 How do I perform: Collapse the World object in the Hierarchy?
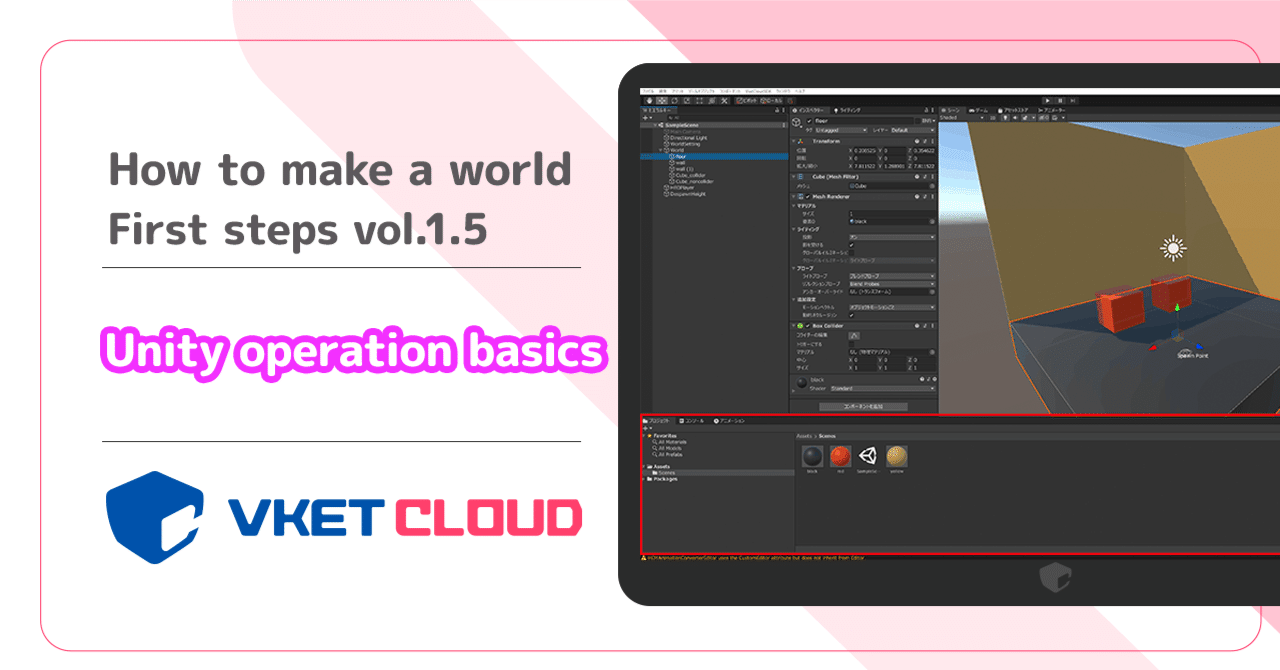[661, 149]
